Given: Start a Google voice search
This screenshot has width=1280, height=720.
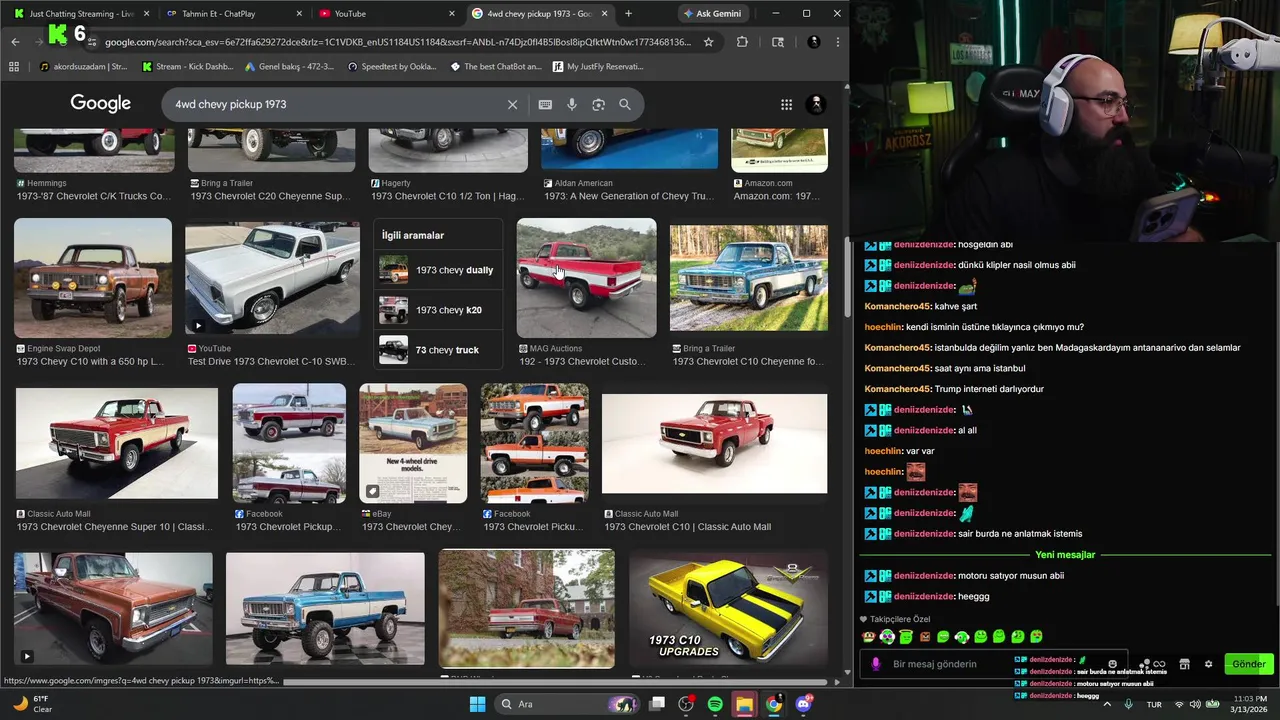Looking at the screenshot, I should click(572, 104).
